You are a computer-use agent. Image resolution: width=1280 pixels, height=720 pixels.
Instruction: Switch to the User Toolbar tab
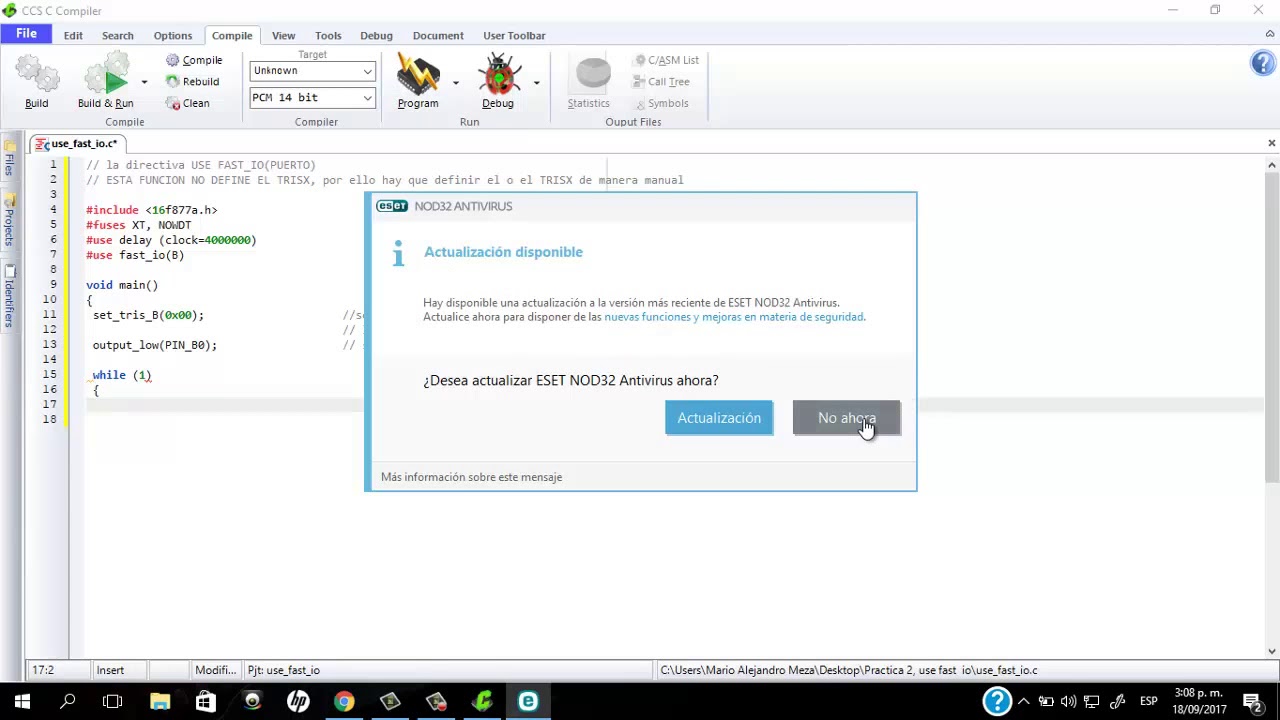[x=514, y=36]
